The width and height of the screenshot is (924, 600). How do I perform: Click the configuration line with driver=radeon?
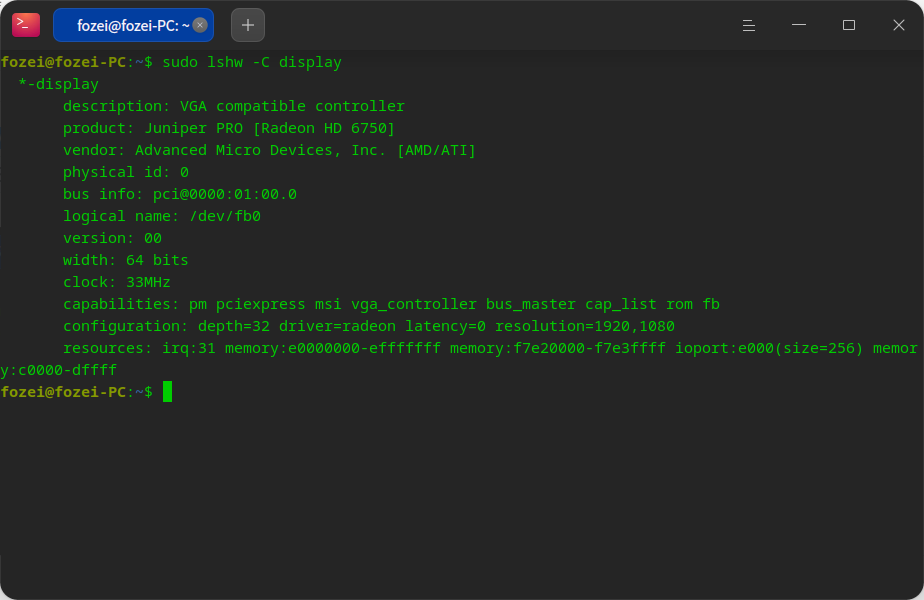(369, 327)
